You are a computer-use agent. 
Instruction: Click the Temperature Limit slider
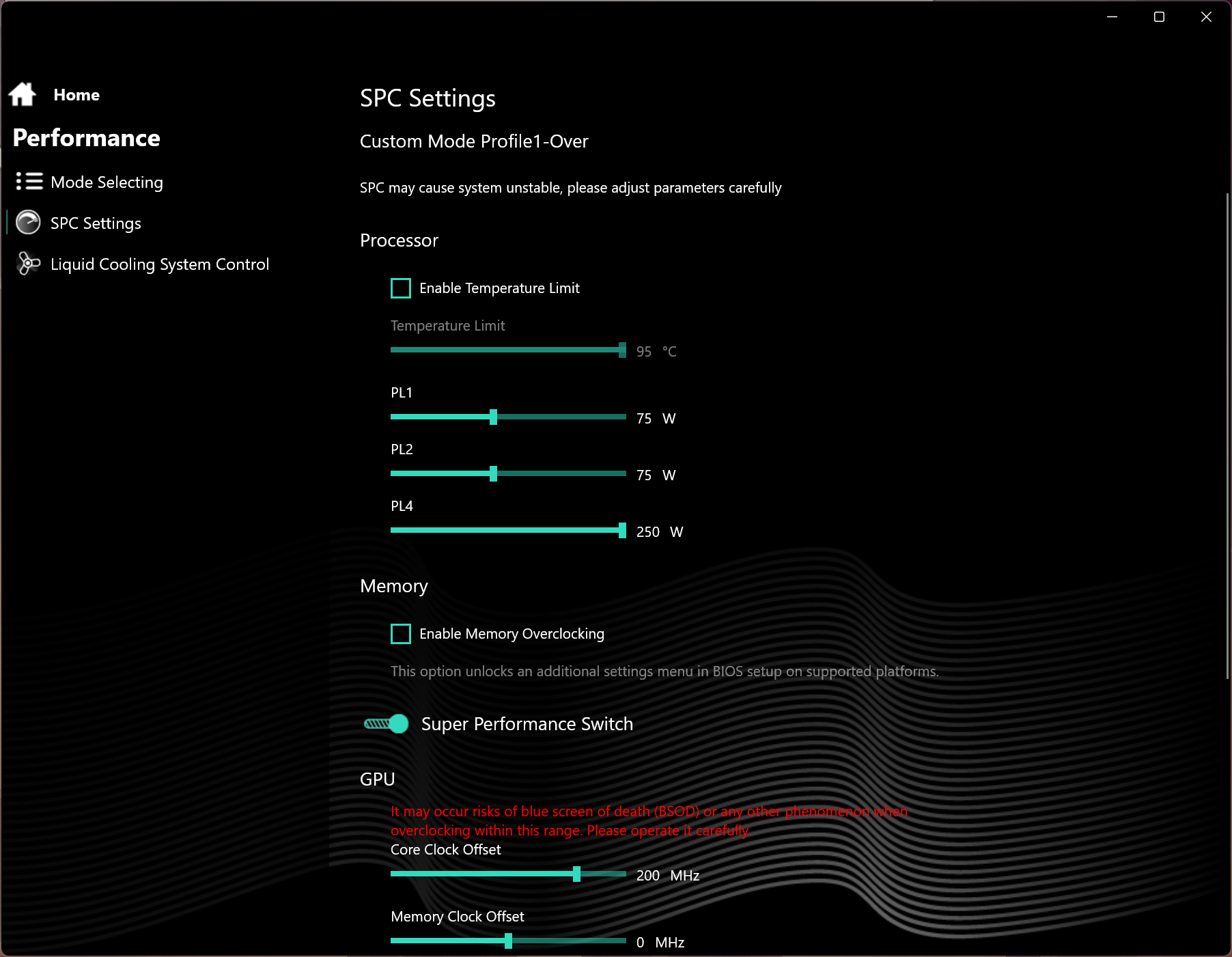tap(508, 350)
